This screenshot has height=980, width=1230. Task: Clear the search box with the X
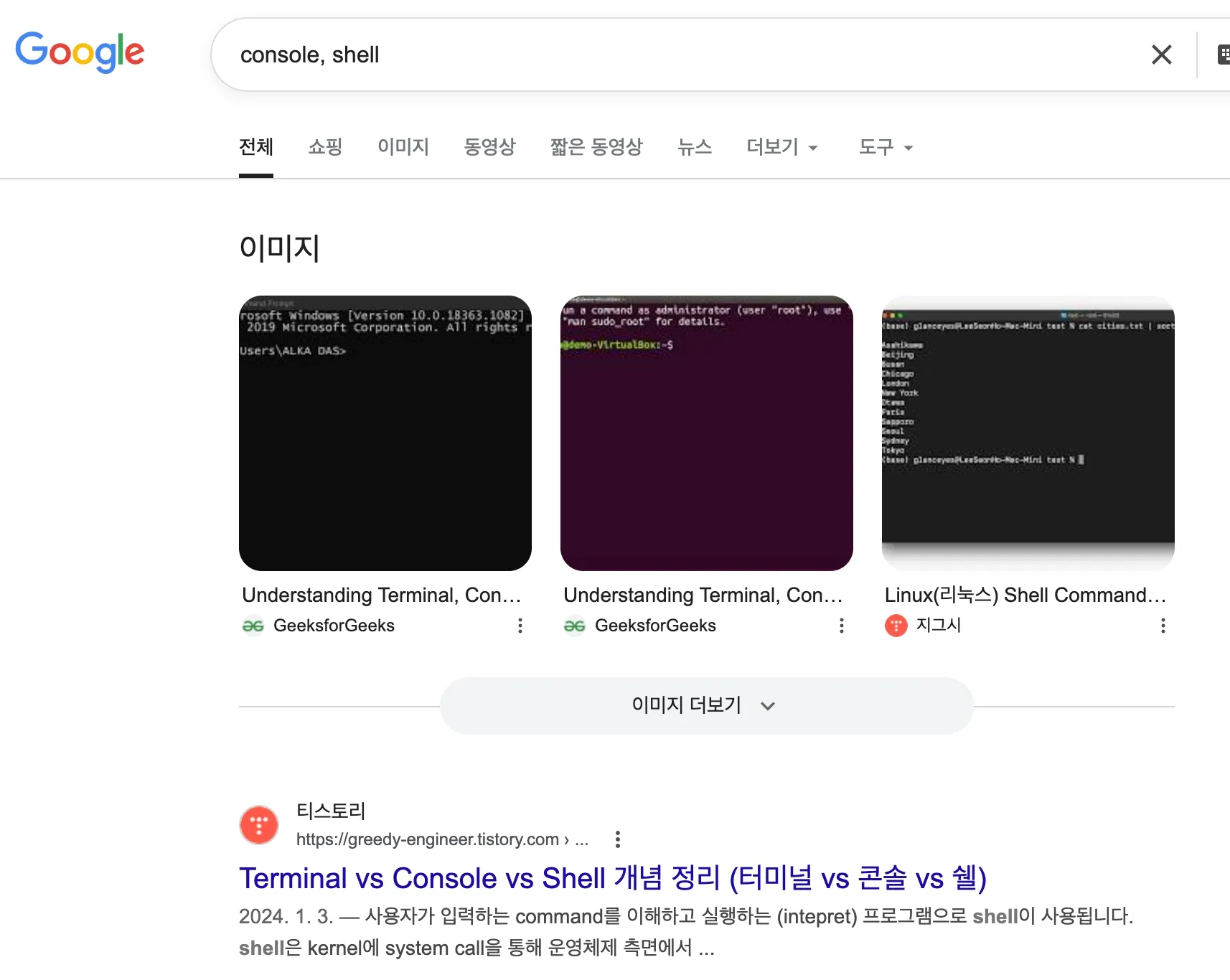click(x=1161, y=55)
